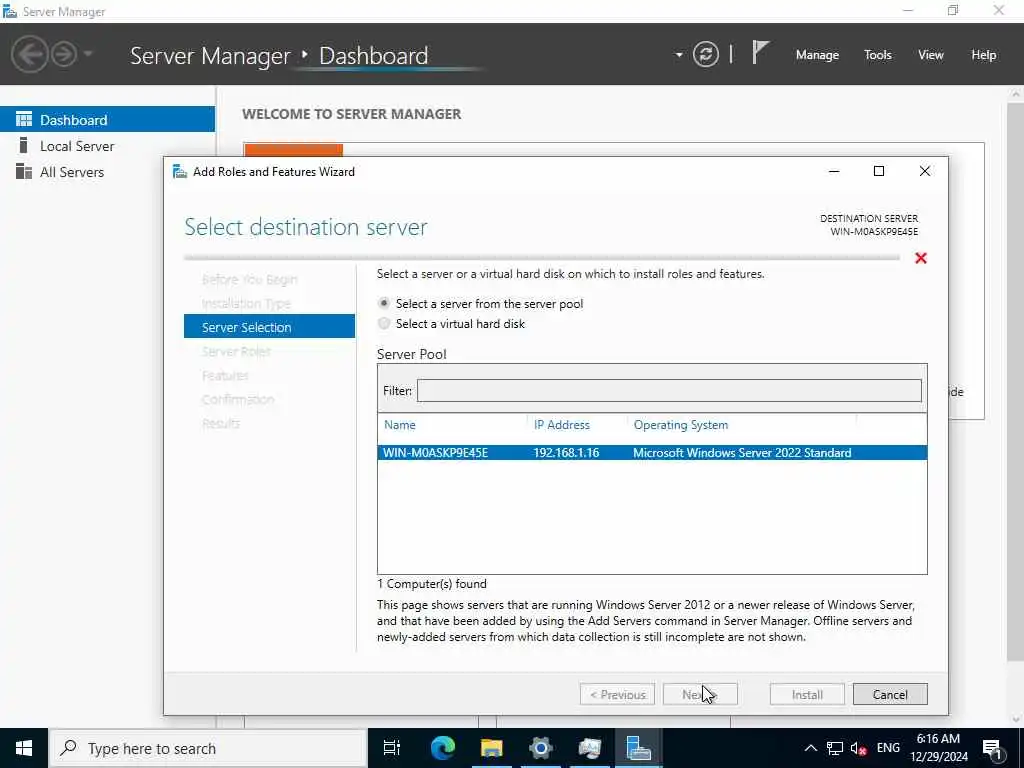Open the Tools menu
The image size is (1024, 768).
(x=878, y=55)
